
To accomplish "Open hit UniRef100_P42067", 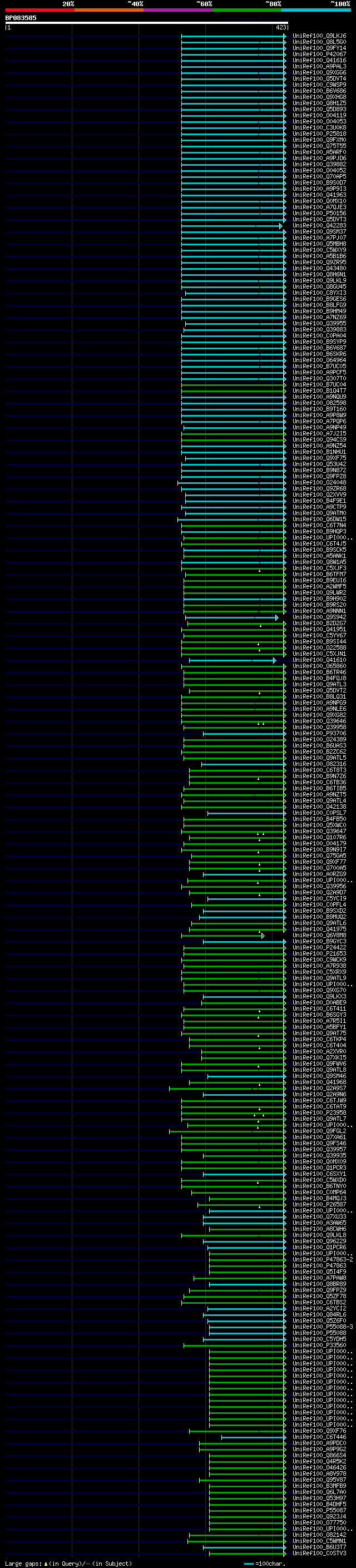I will 319,54.
